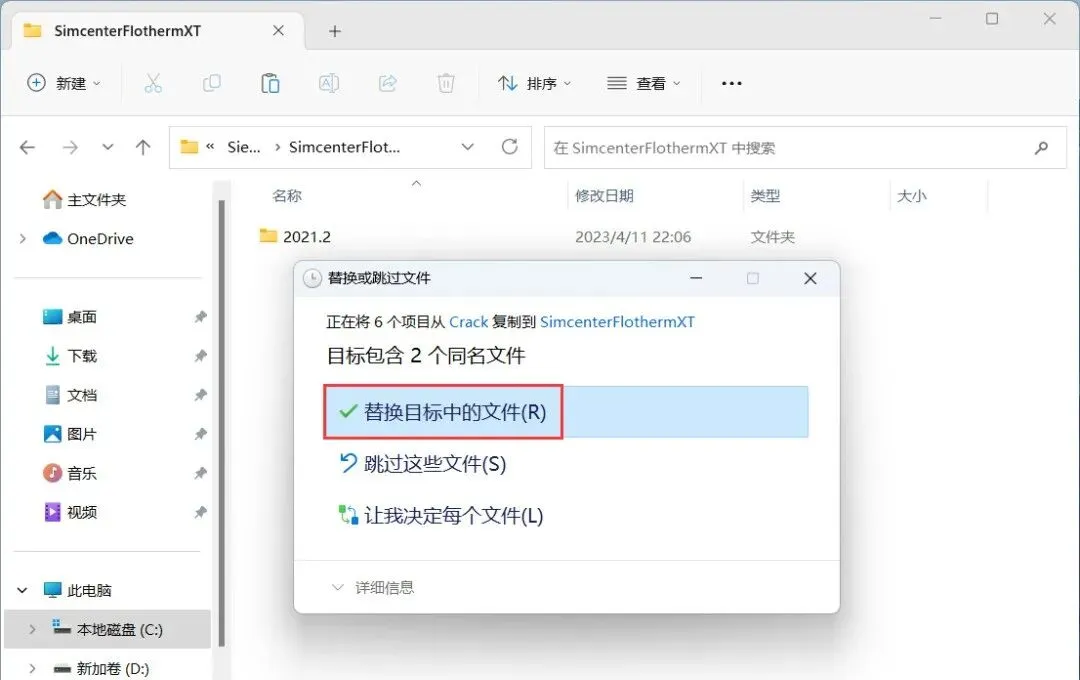Click the search box for SimcenterFlothermXT

[804, 147]
